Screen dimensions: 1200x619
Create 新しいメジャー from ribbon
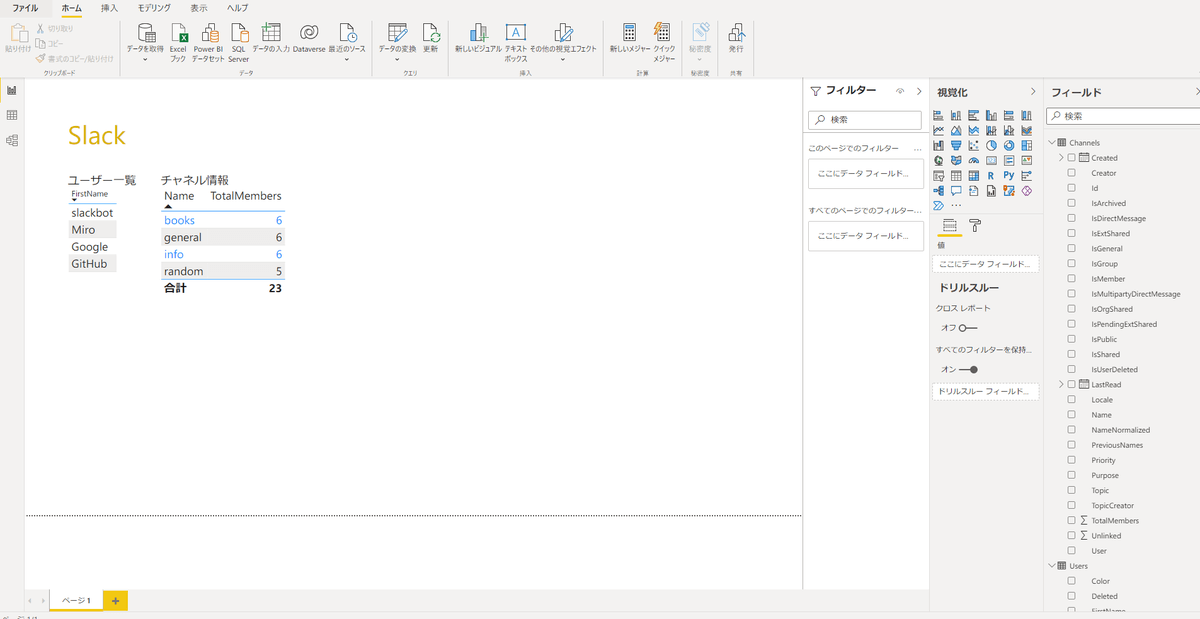pos(630,37)
